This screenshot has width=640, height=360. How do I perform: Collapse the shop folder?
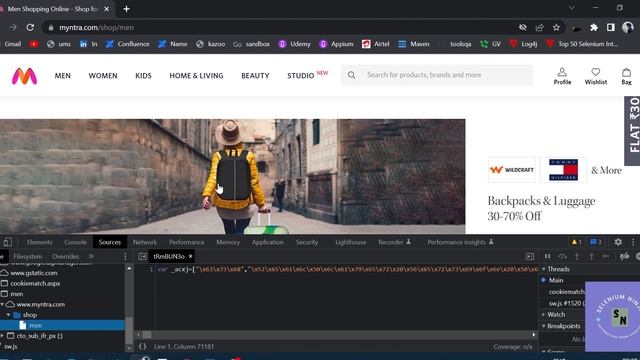click(x=8, y=315)
